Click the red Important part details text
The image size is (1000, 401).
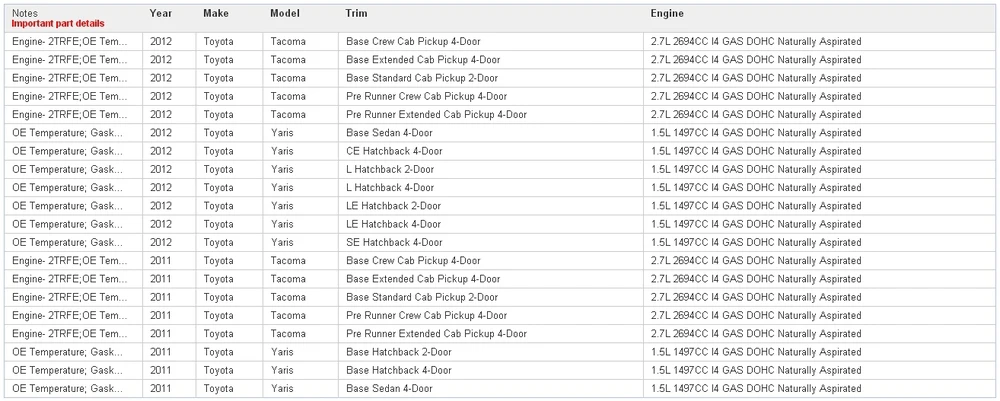click(58, 24)
